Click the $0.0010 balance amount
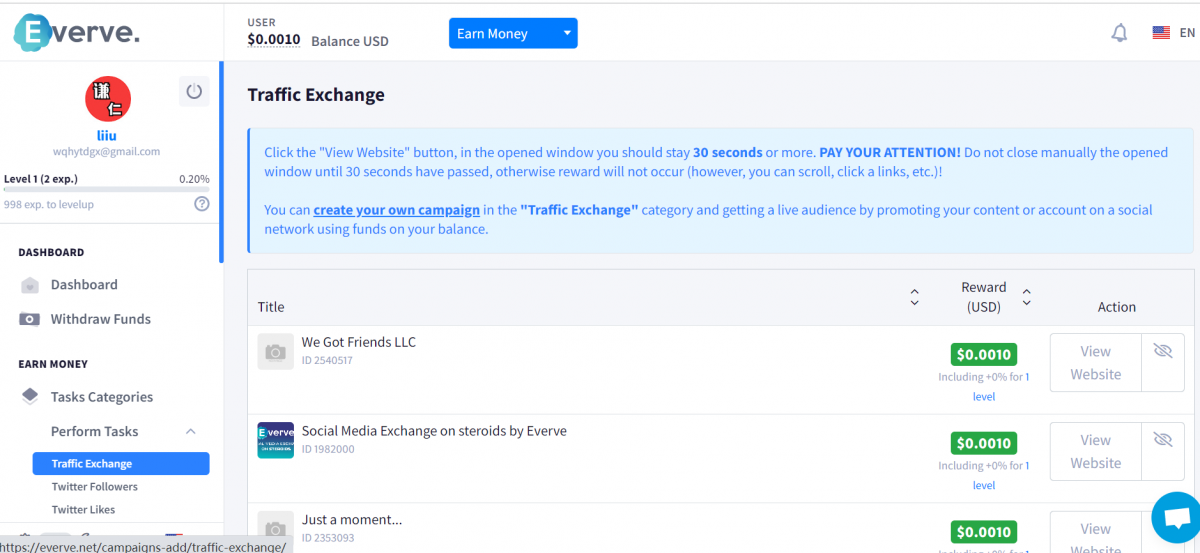This screenshot has width=1200, height=553. (x=274, y=40)
